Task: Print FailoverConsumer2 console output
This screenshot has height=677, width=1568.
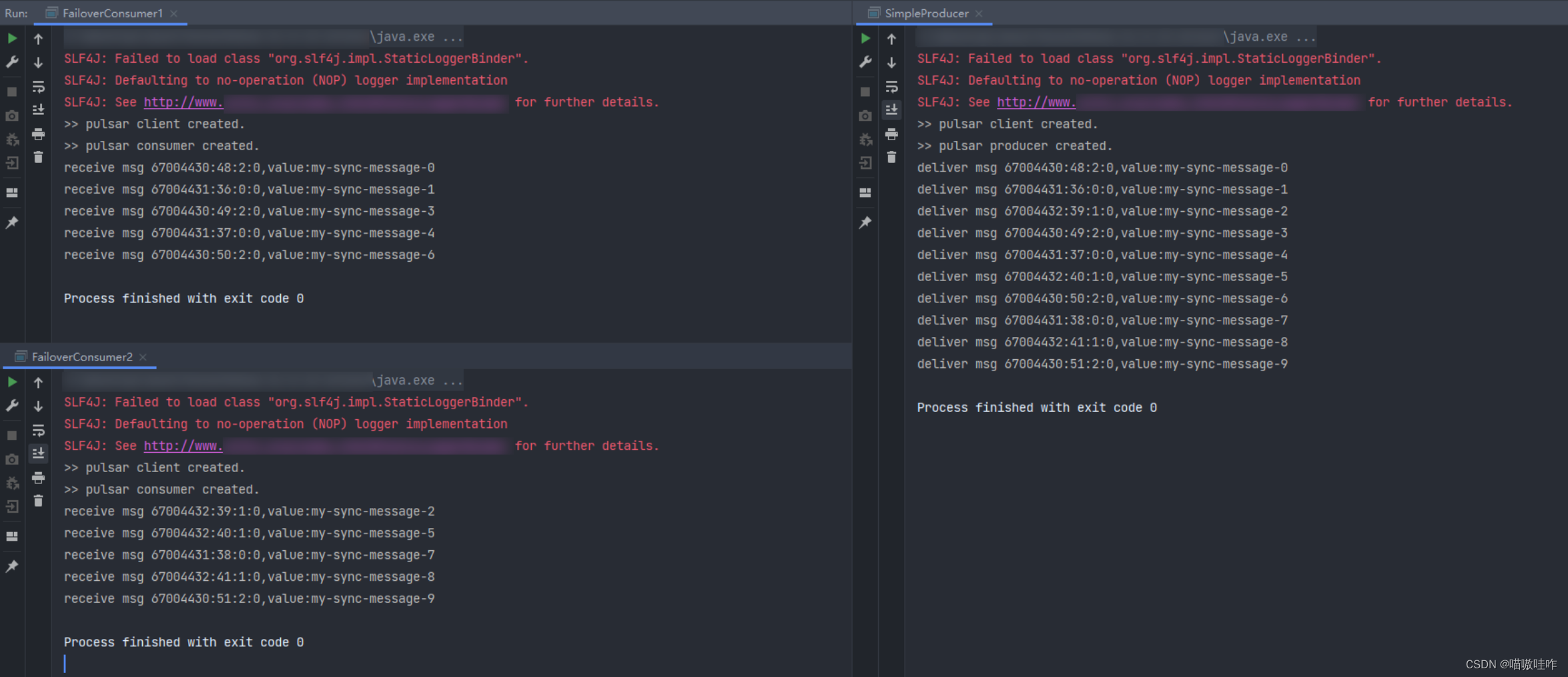Action: [x=38, y=478]
